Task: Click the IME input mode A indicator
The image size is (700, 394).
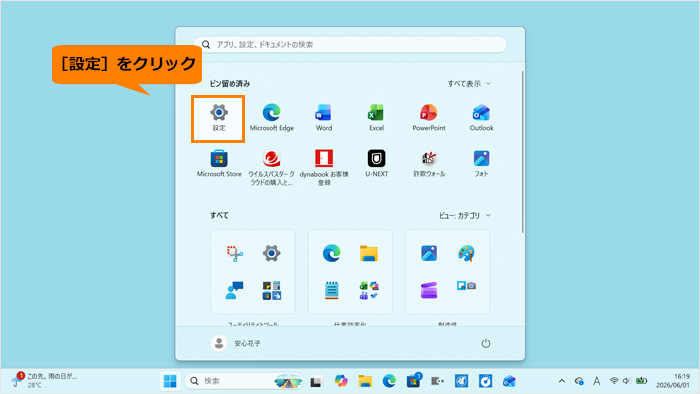Action: (596, 381)
